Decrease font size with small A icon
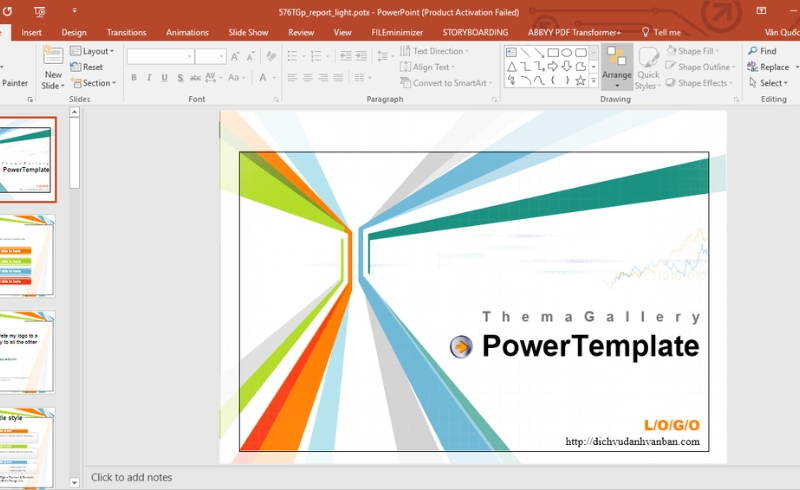The width and height of the screenshot is (800, 490). [251, 56]
